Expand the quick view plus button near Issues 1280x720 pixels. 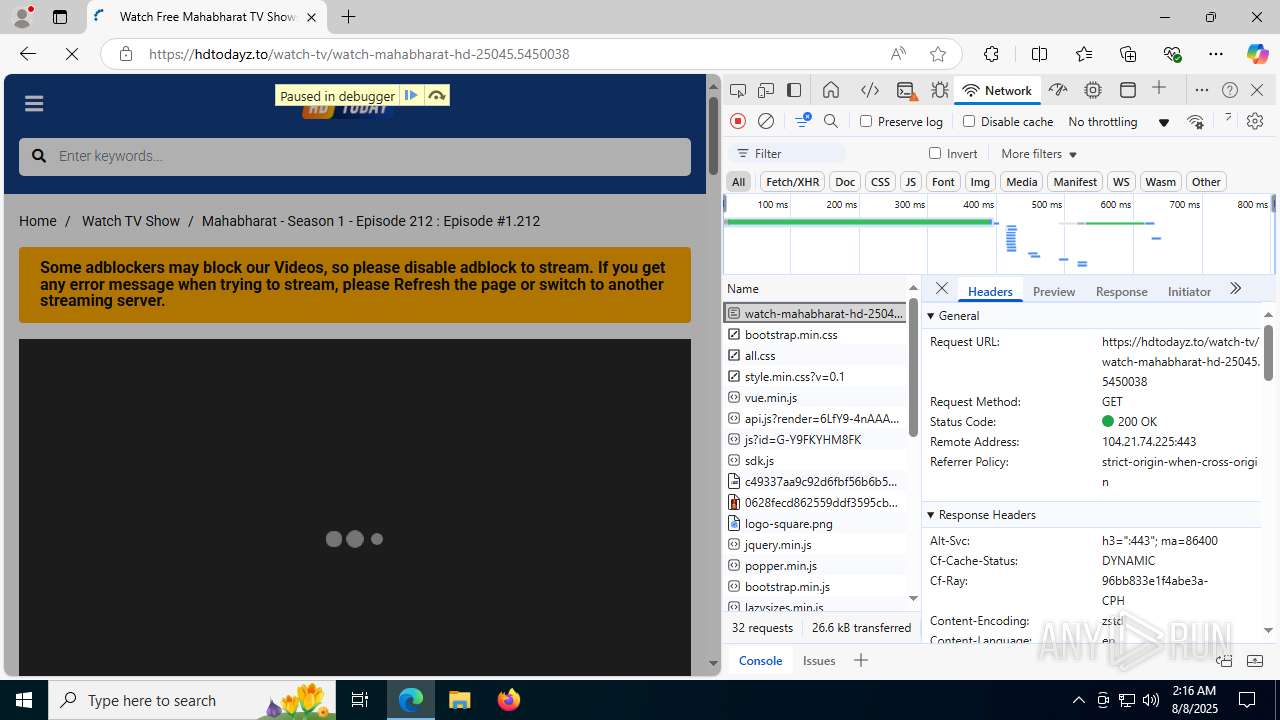point(860,660)
